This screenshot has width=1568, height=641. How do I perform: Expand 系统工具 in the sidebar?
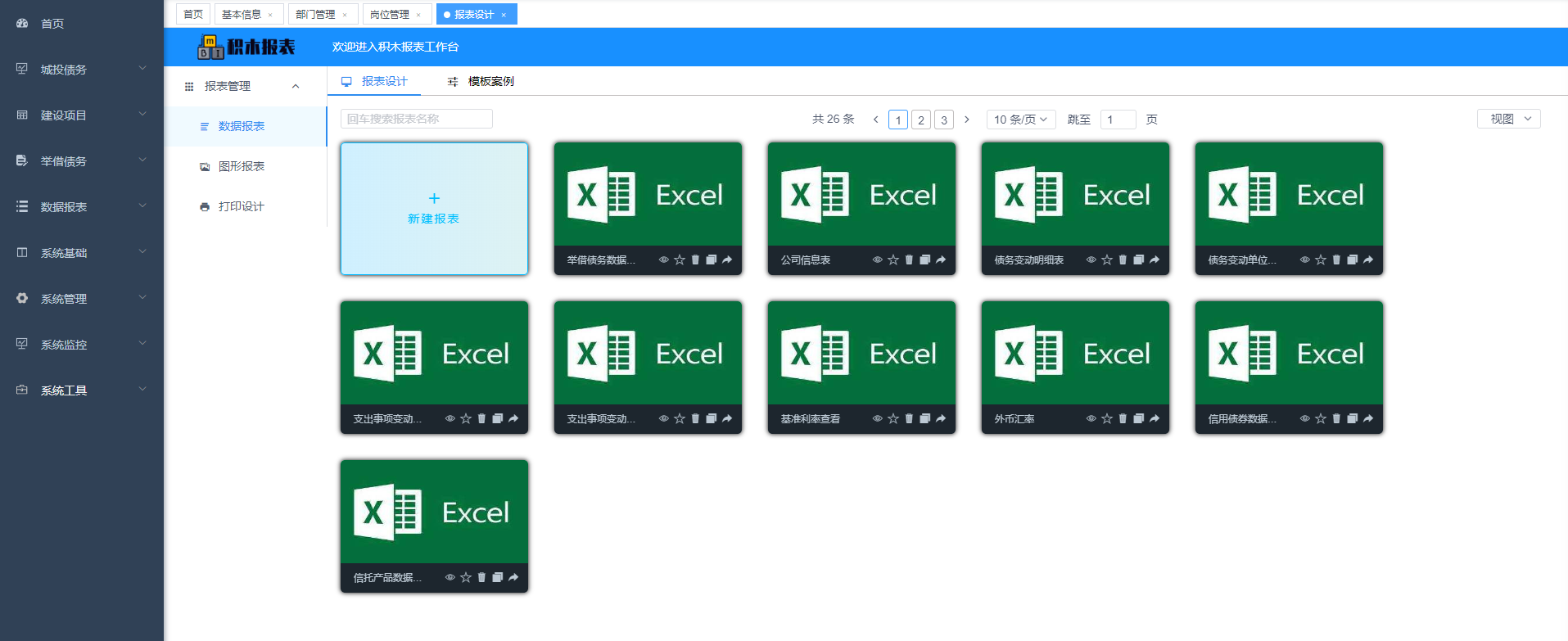point(82,390)
